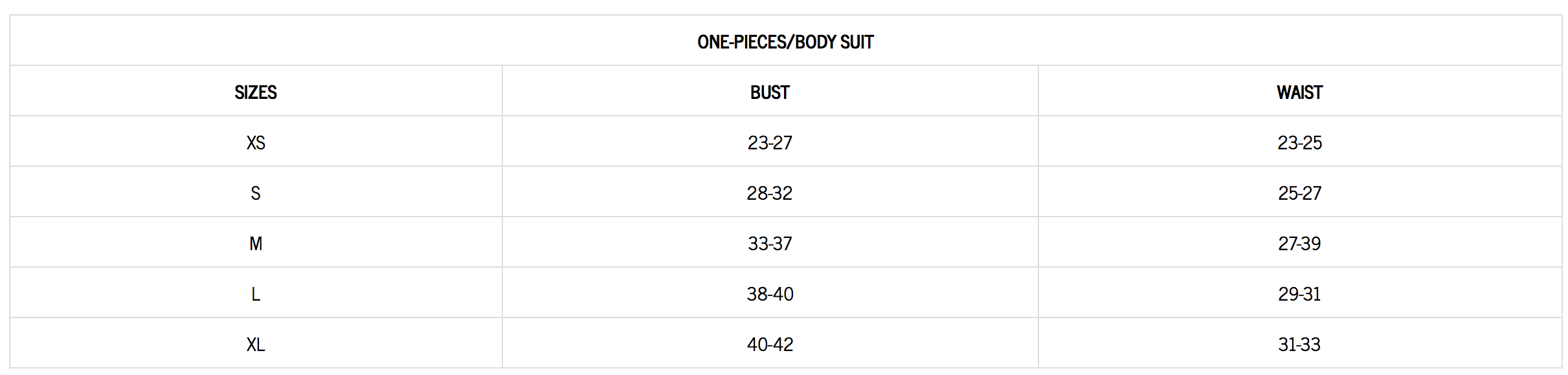This screenshot has width=1568, height=375.
Task: Select the BUST column header
Action: tap(770, 92)
